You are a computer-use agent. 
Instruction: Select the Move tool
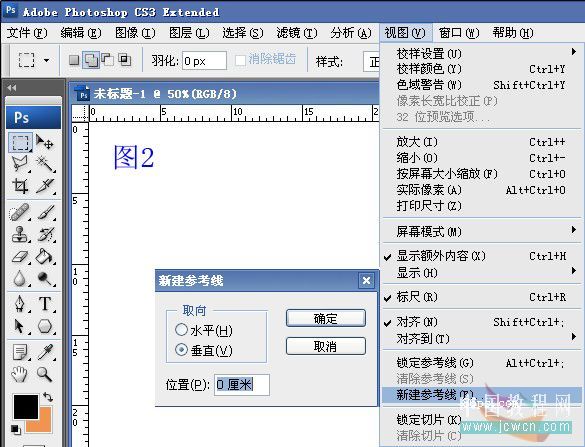pyautogui.click(x=45, y=142)
